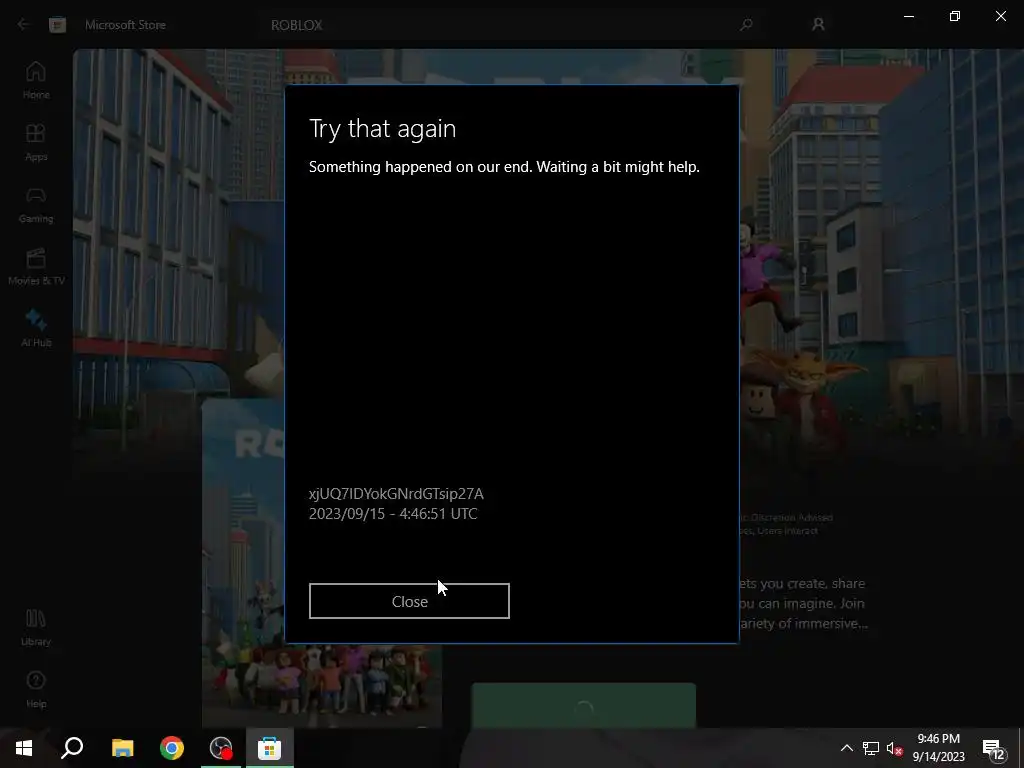
Task: Click the Microsoft Store title text
Action: [125, 25]
